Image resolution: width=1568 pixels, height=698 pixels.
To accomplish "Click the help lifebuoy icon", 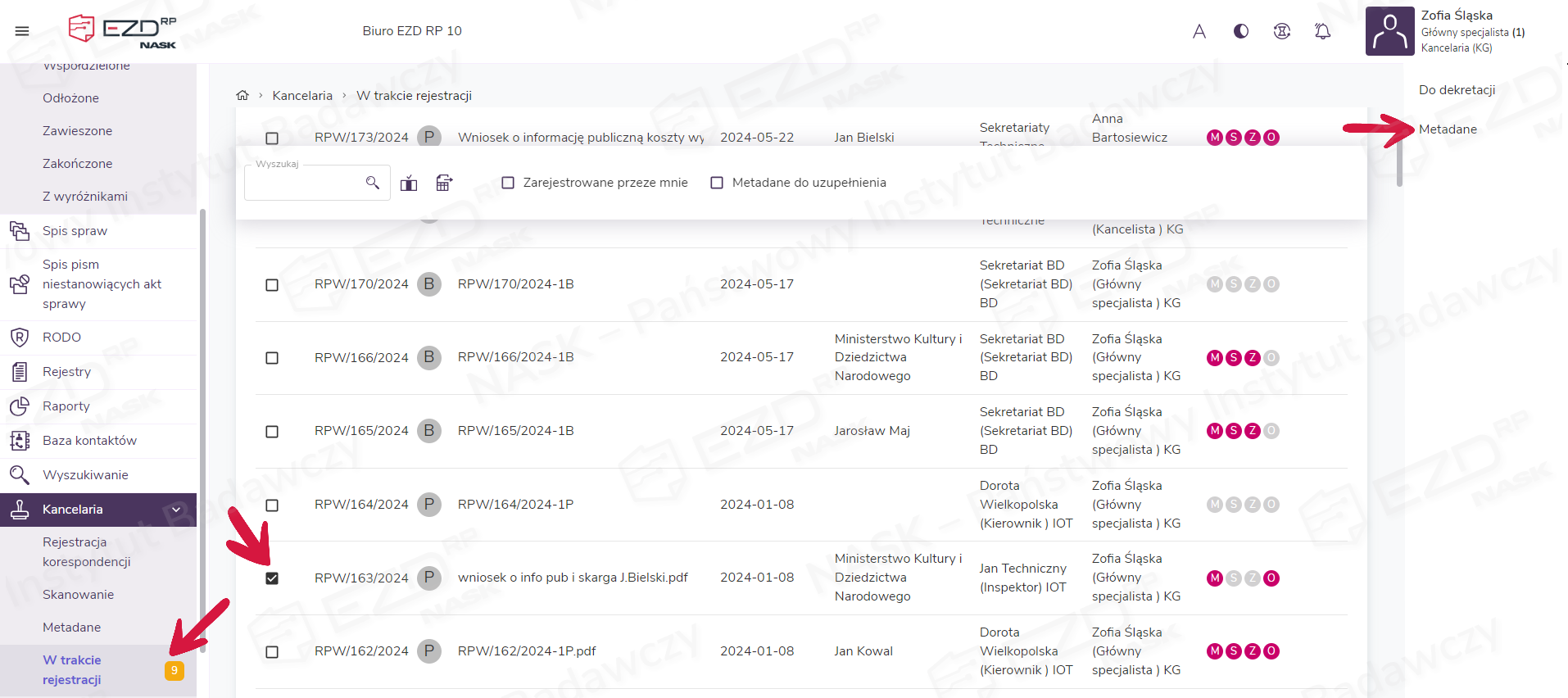I will [1282, 31].
